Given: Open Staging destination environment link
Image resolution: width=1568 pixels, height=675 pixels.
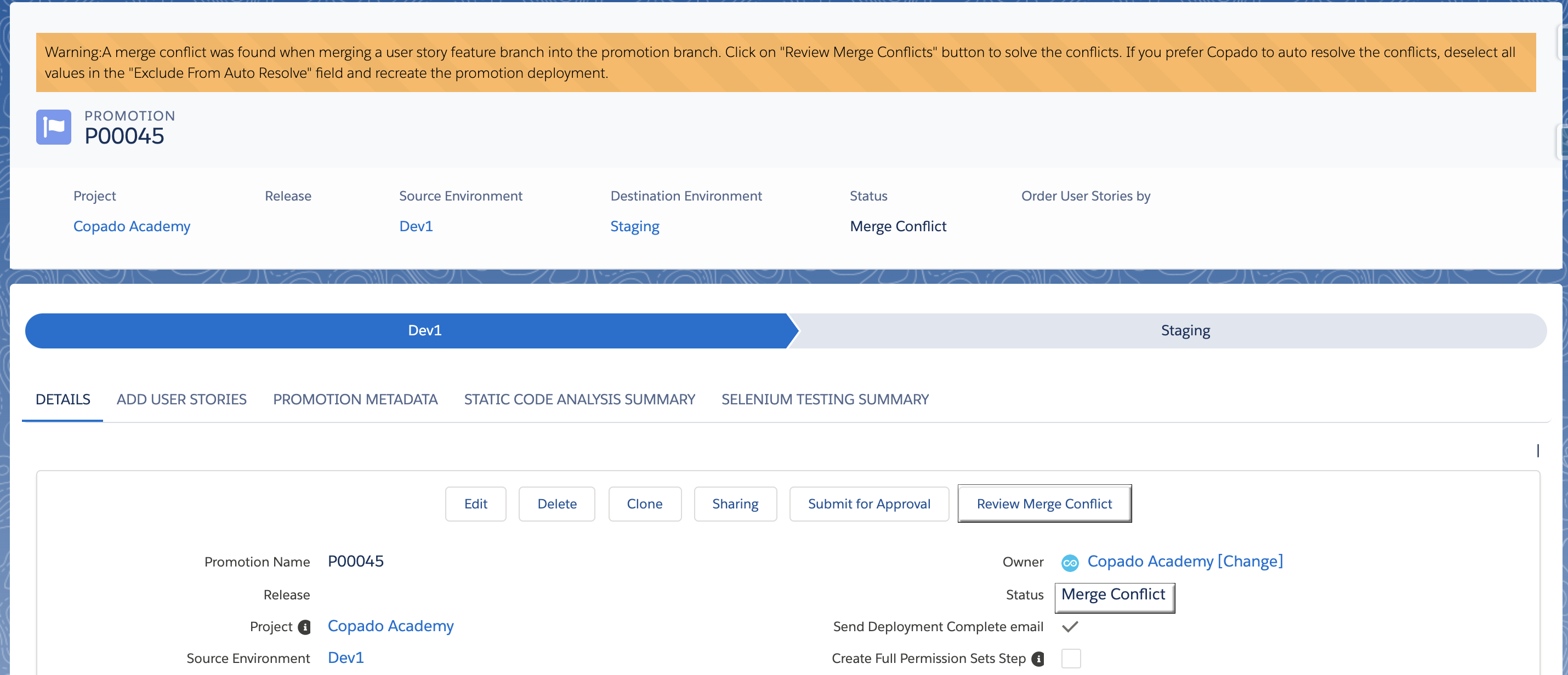Looking at the screenshot, I should pyautogui.click(x=635, y=226).
